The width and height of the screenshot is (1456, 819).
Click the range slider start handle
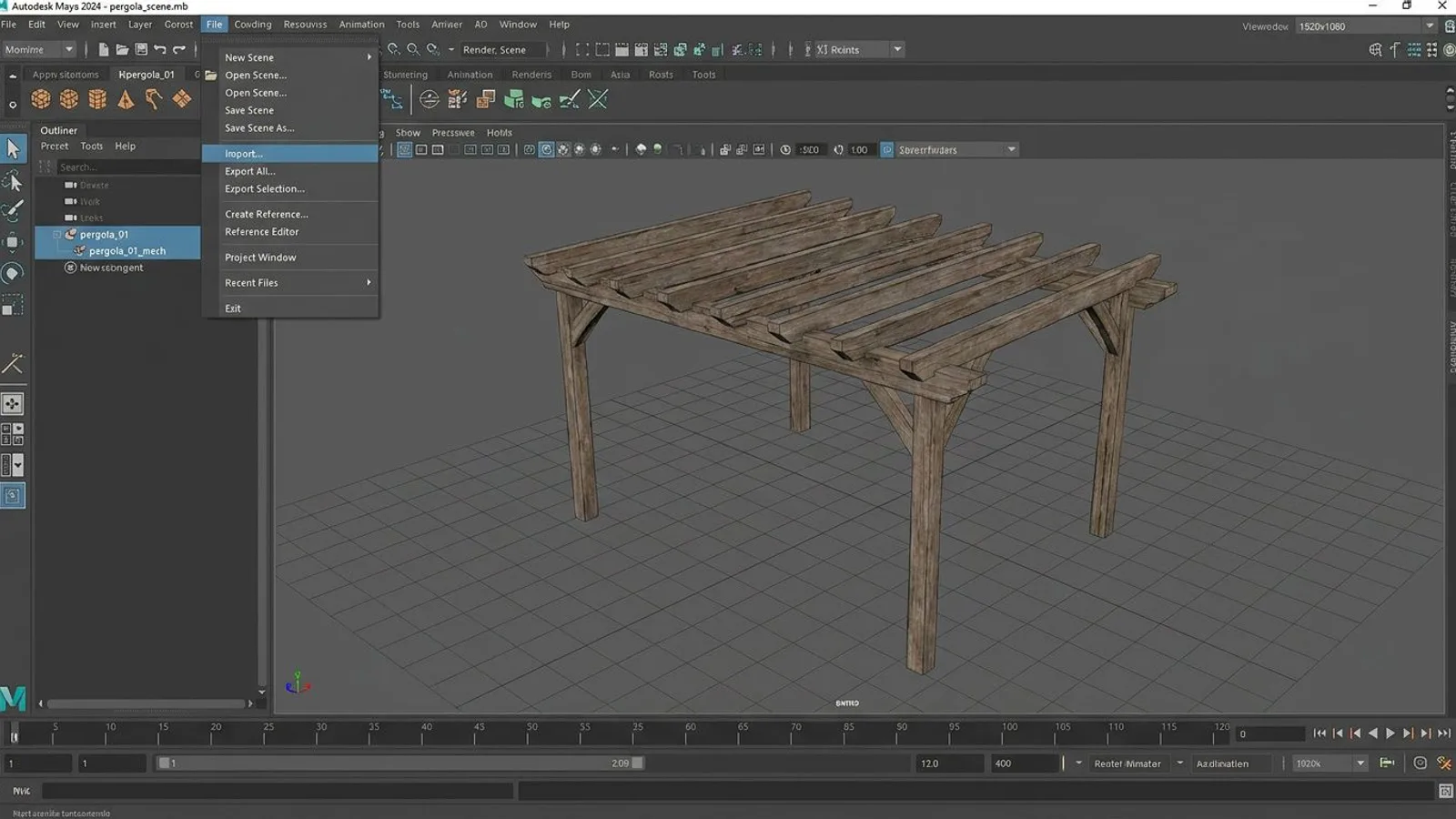click(x=164, y=763)
